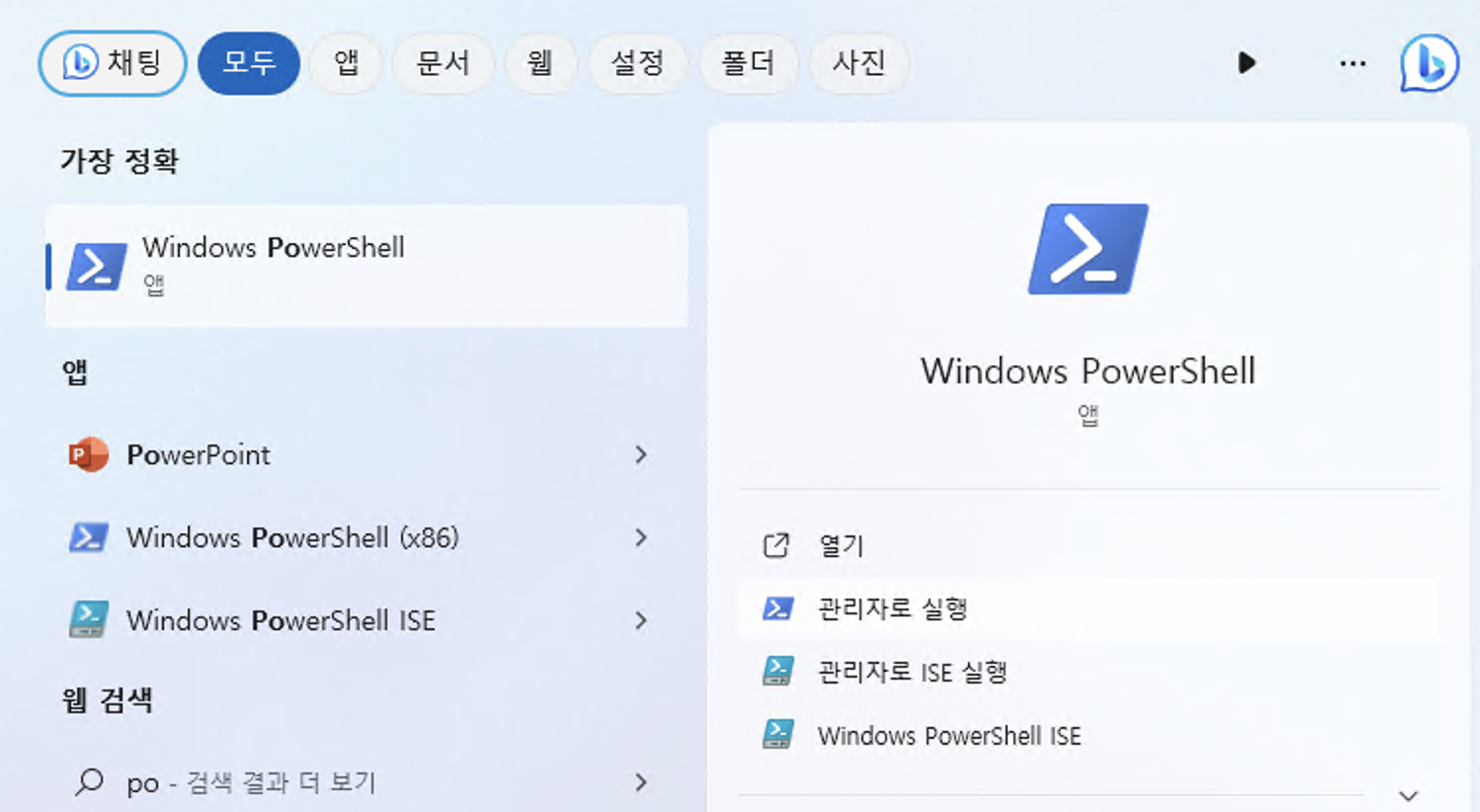
Task: Switch to the 폴더 filter tab
Action: (x=748, y=63)
